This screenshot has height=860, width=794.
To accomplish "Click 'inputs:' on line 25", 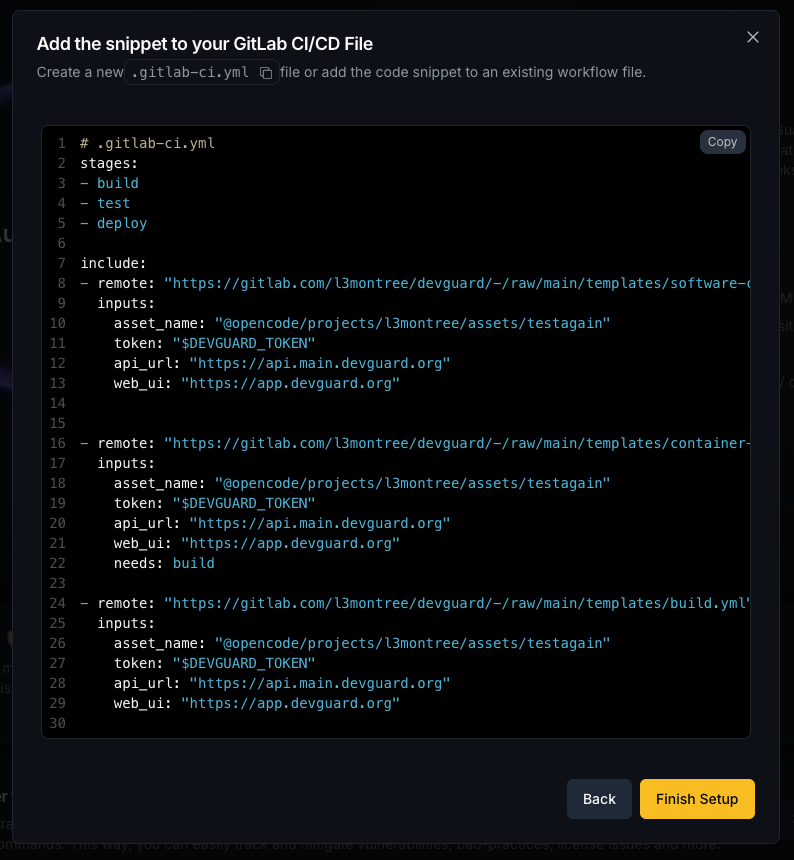I will (x=126, y=624).
